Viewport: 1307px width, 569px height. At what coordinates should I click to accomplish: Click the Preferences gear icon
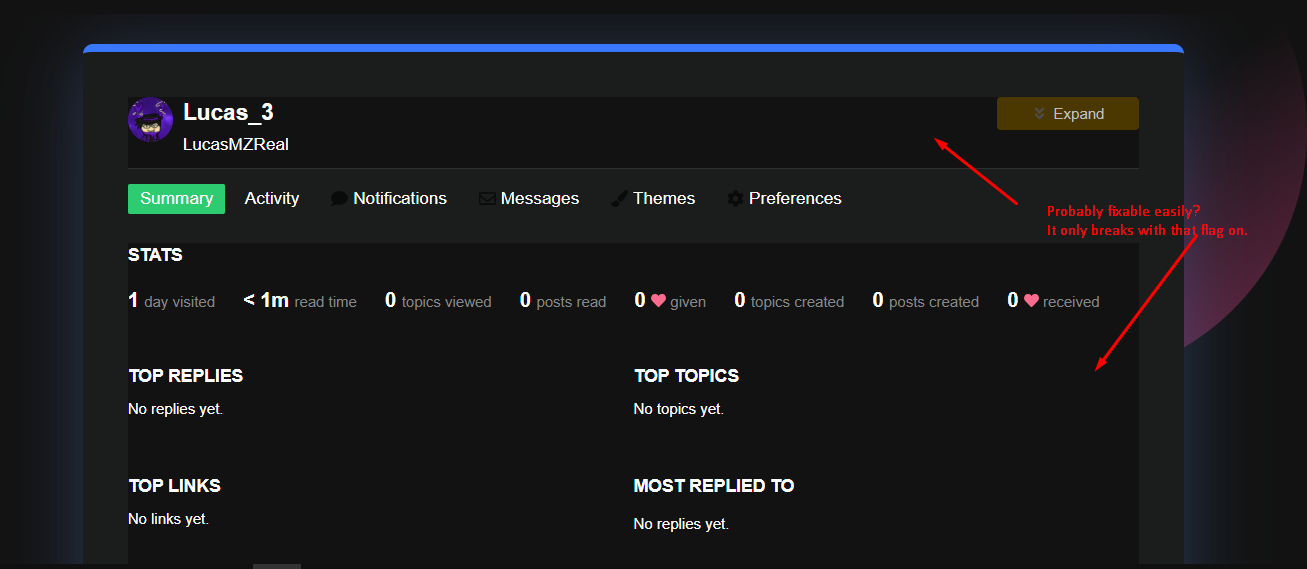coord(735,199)
